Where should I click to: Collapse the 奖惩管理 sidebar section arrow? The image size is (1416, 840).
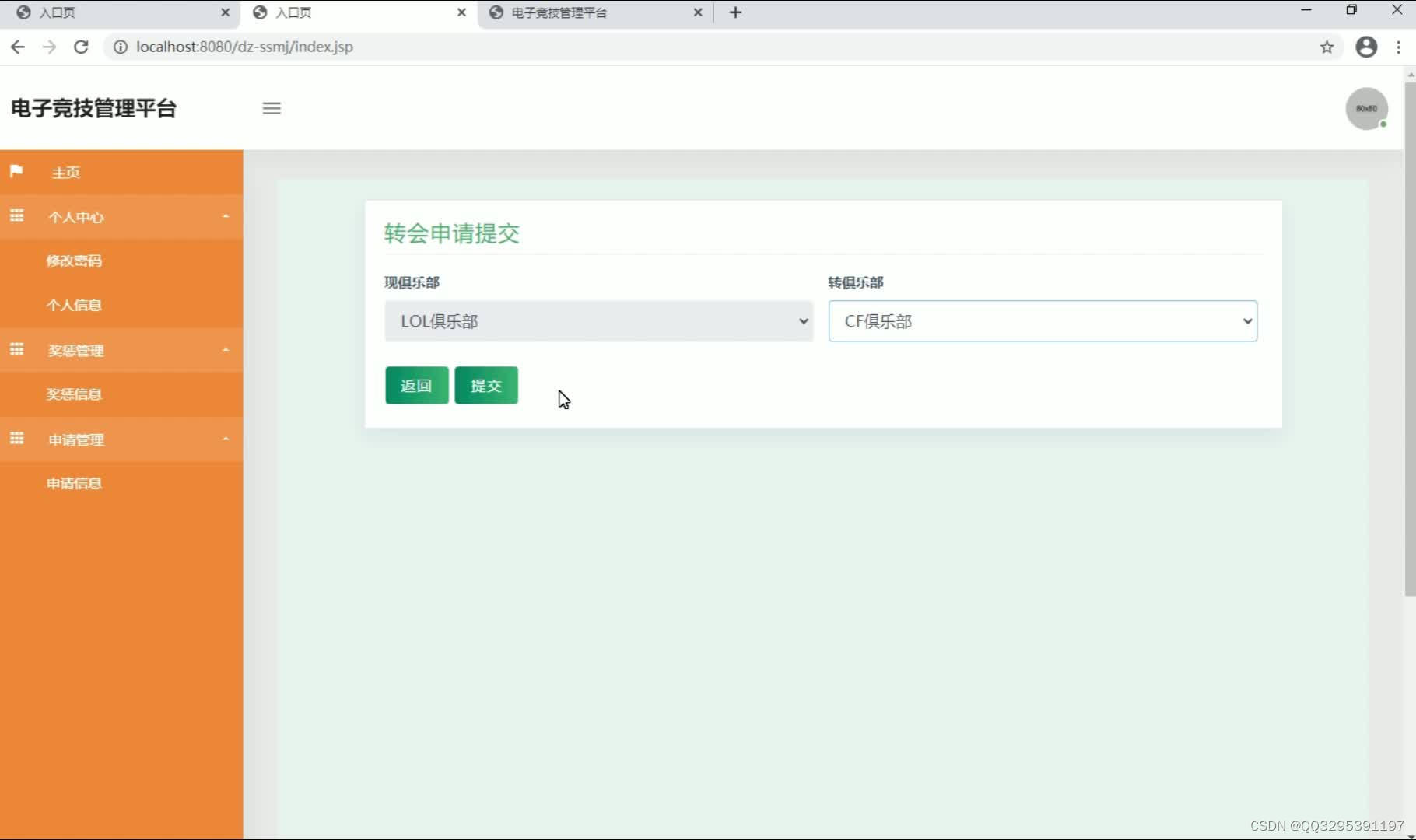(x=226, y=350)
